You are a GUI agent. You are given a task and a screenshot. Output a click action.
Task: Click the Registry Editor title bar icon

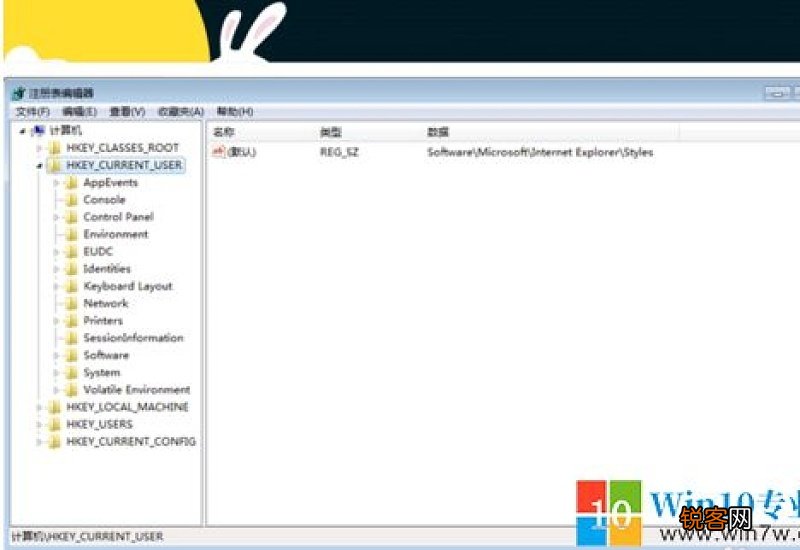pyautogui.click(x=19, y=93)
